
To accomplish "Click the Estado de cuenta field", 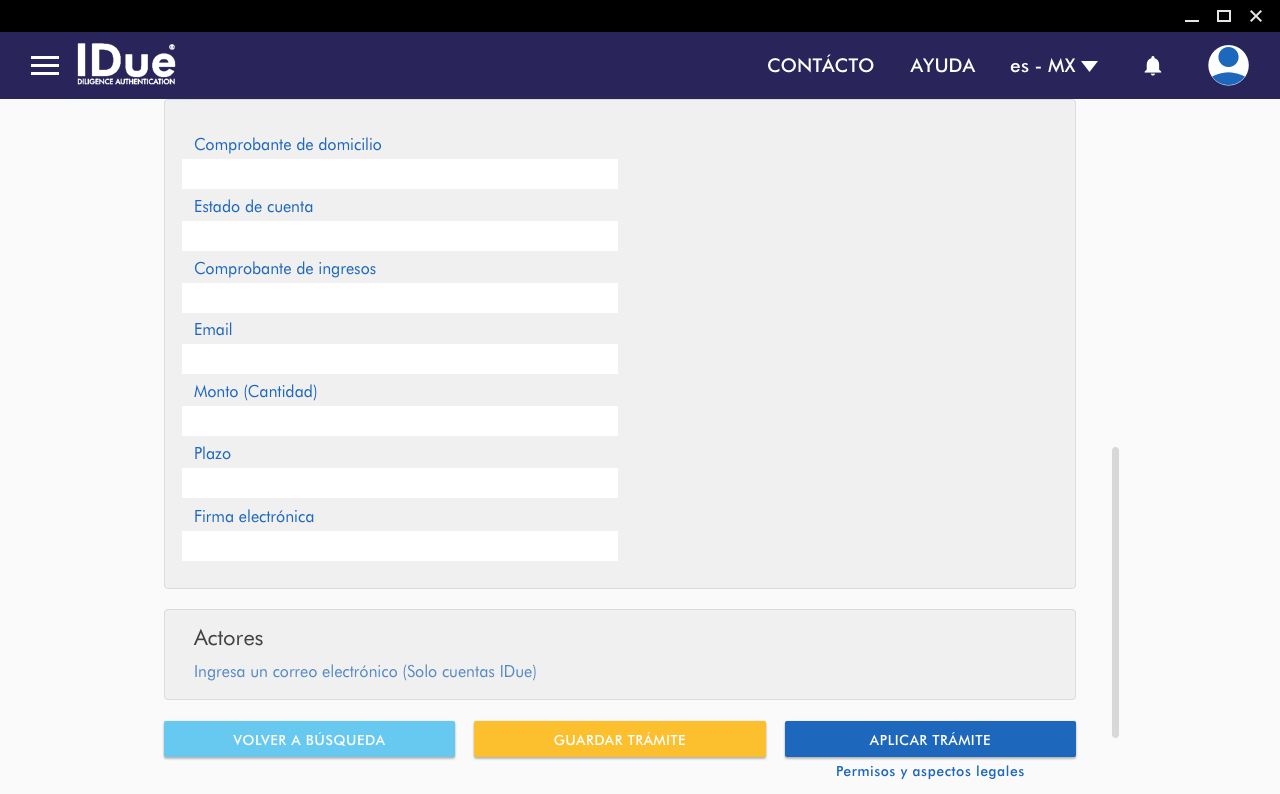I will [x=400, y=236].
